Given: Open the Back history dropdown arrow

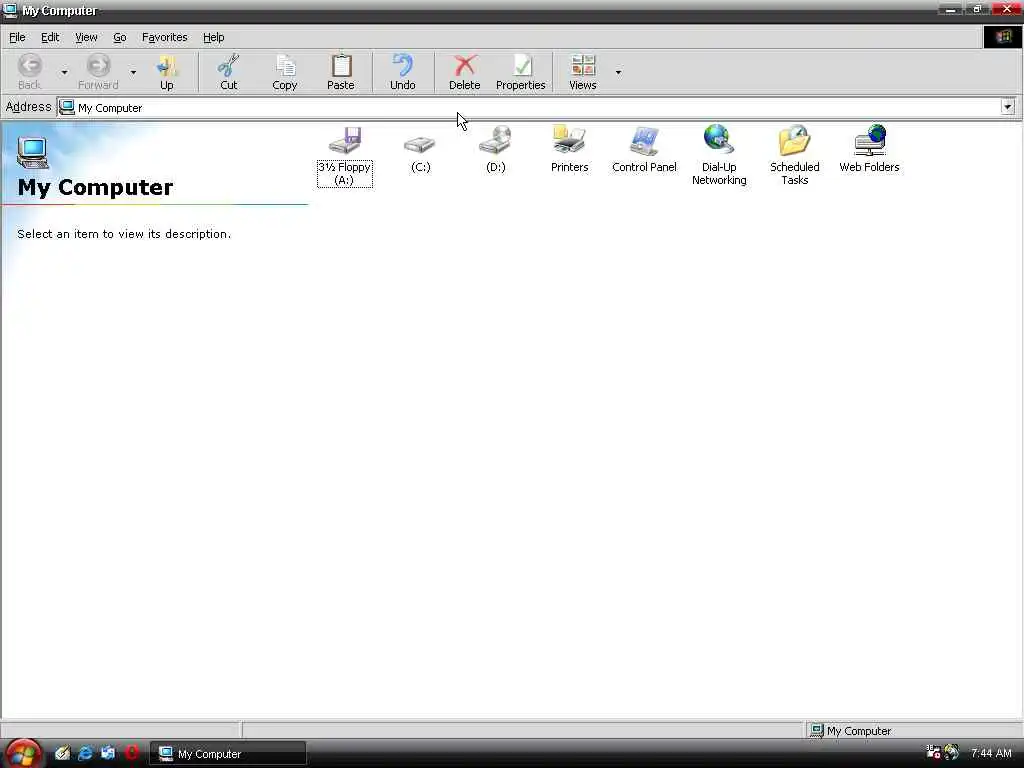Looking at the screenshot, I should 65,72.
